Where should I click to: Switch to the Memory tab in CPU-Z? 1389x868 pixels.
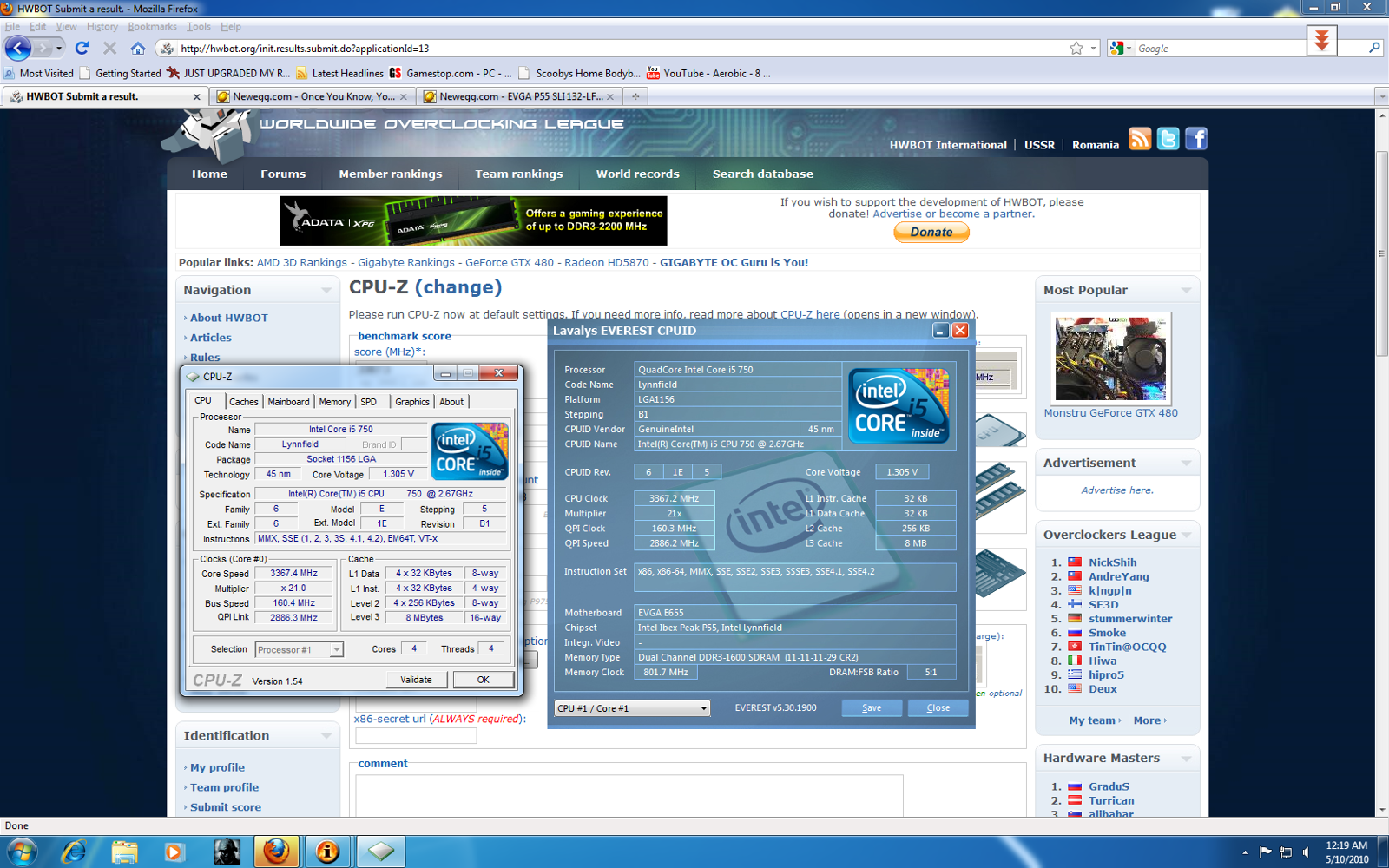(334, 402)
